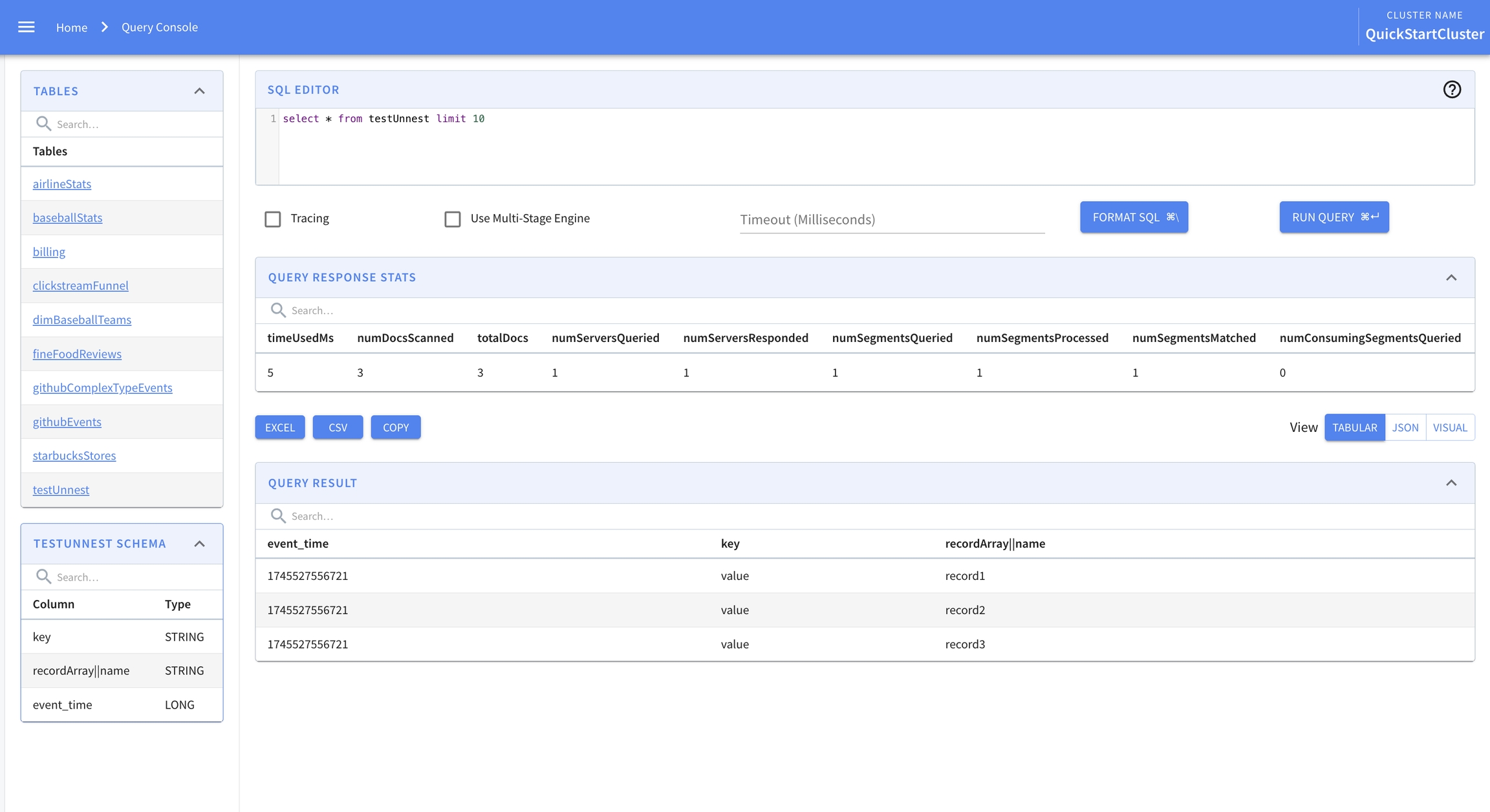Click the Run Query button

1333,217
